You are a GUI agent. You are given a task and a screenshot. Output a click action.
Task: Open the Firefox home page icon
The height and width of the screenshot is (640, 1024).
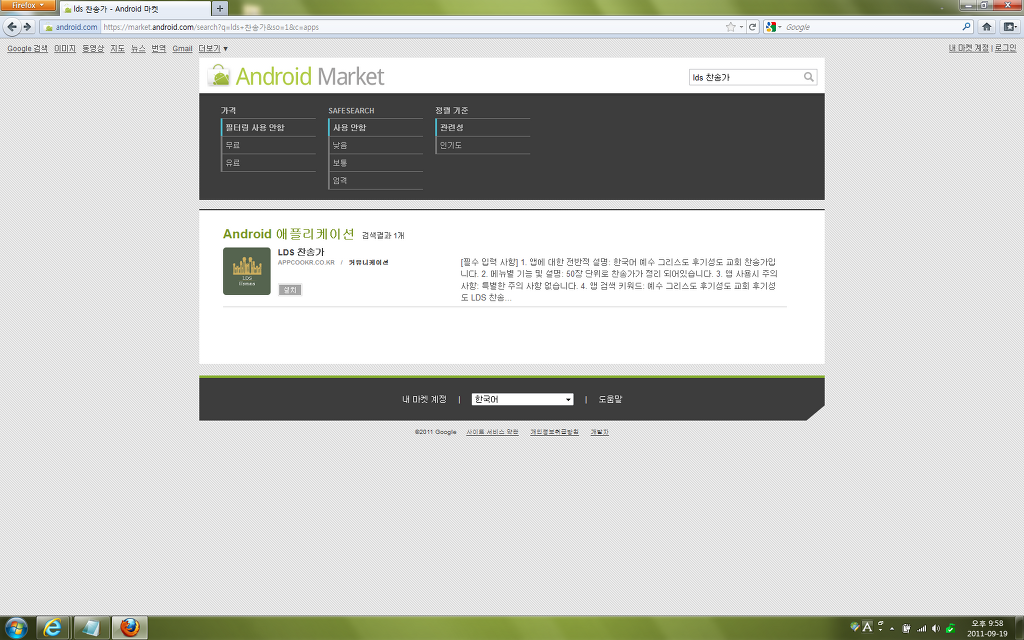[x=986, y=27]
